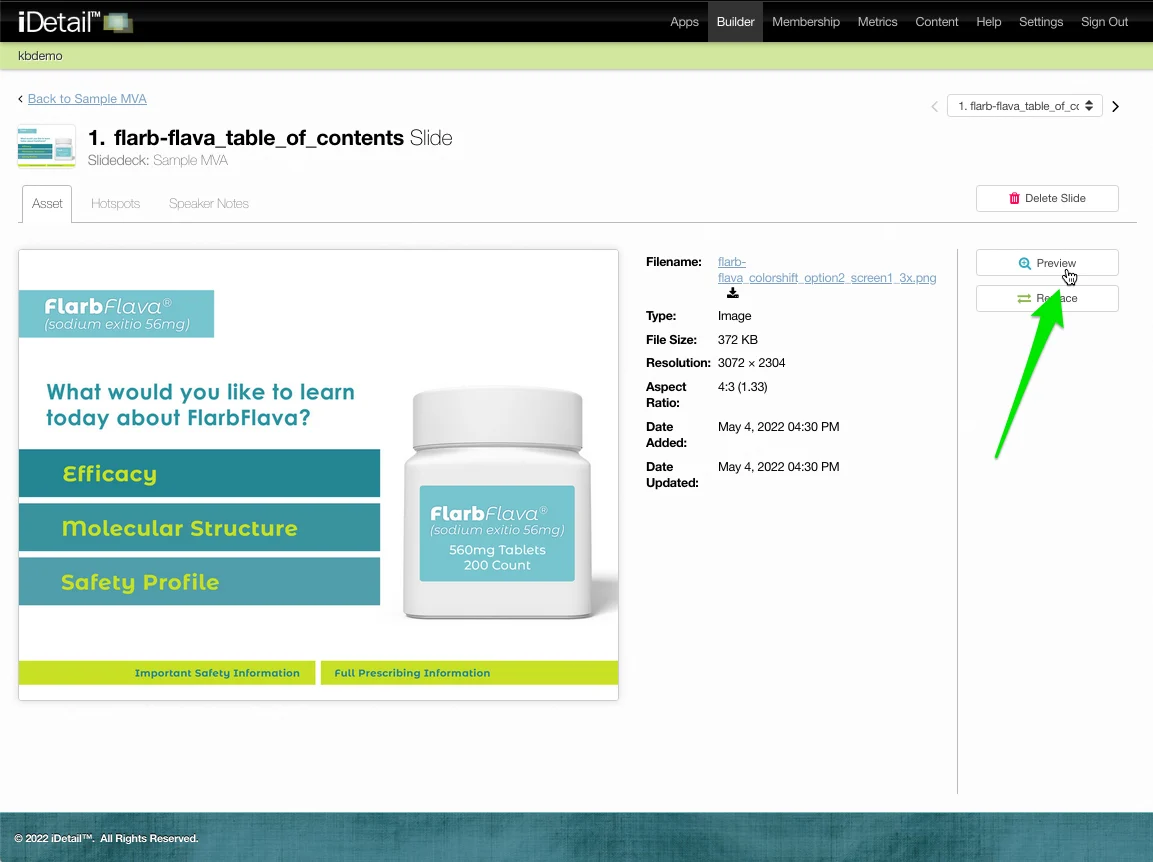Click Sign Out
1153x862 pixels.
(1104, 22)
